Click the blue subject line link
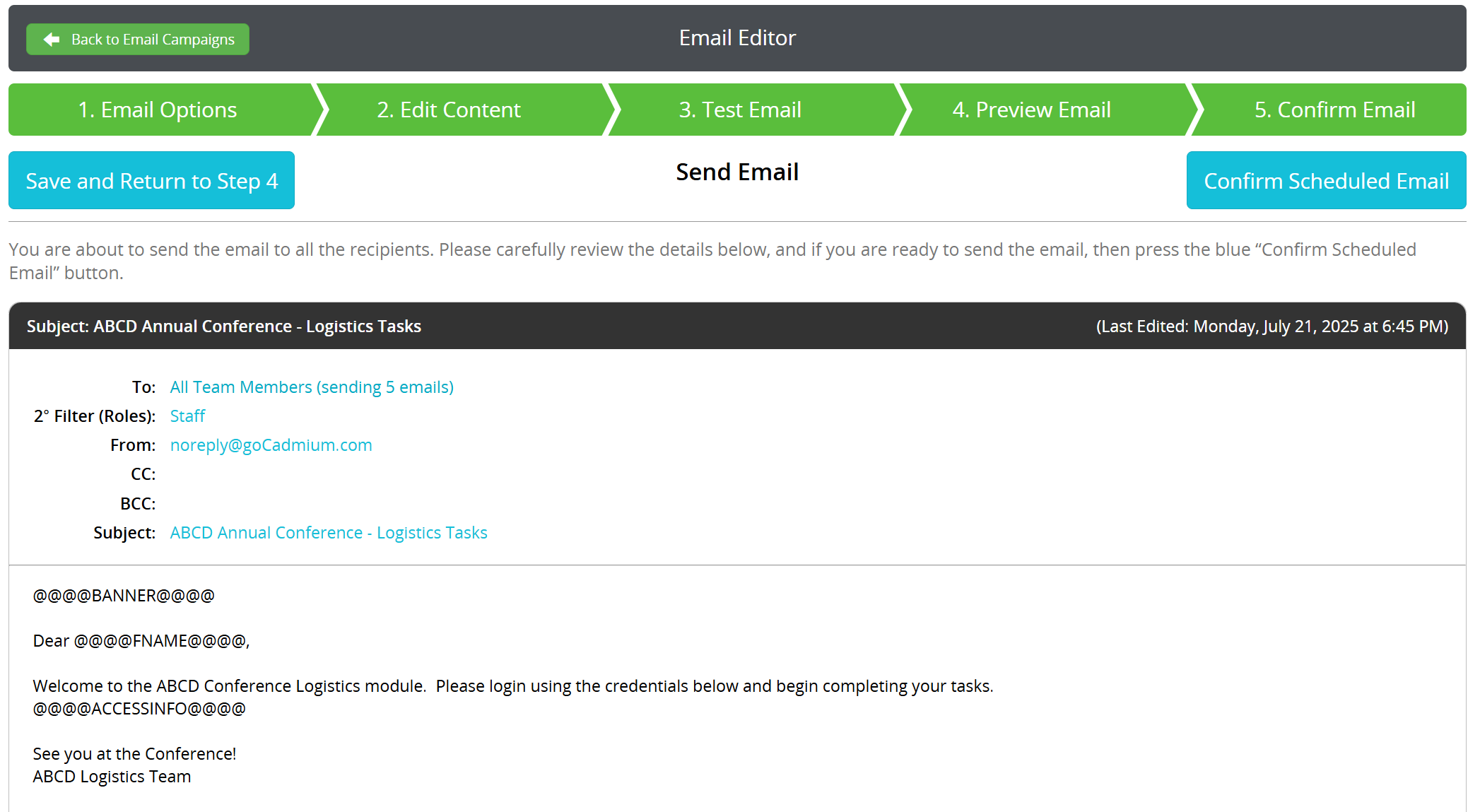Viewport: 1480px width, 812px height. pos(329,533)
